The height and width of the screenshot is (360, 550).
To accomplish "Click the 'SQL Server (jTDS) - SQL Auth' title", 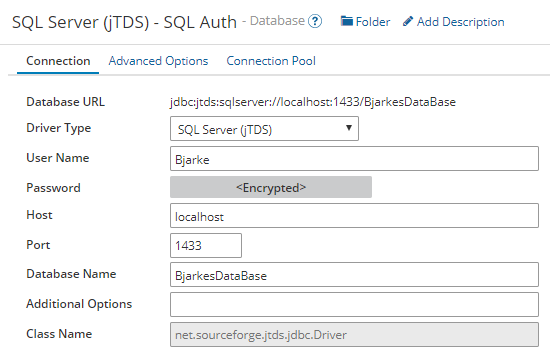I will pos(125,22).
